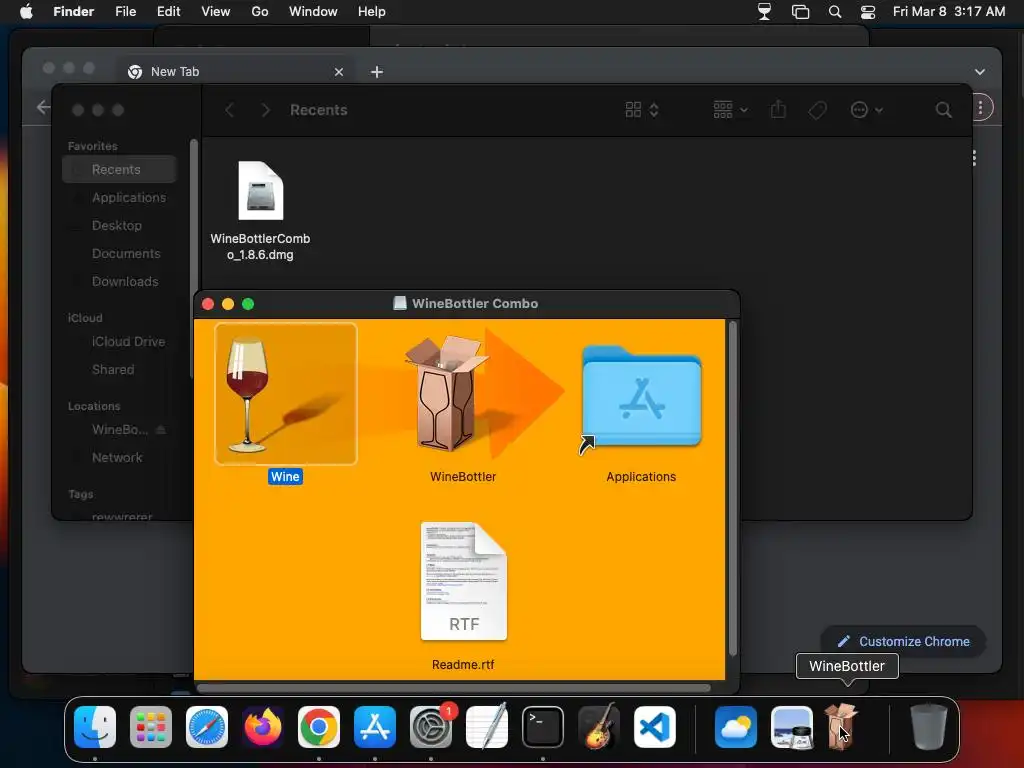Open the Go menu

[260, 12]
